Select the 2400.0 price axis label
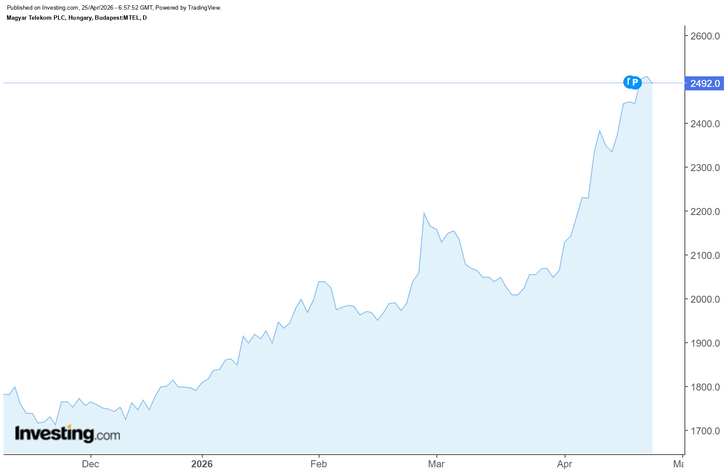 click(x=705, y=124)
